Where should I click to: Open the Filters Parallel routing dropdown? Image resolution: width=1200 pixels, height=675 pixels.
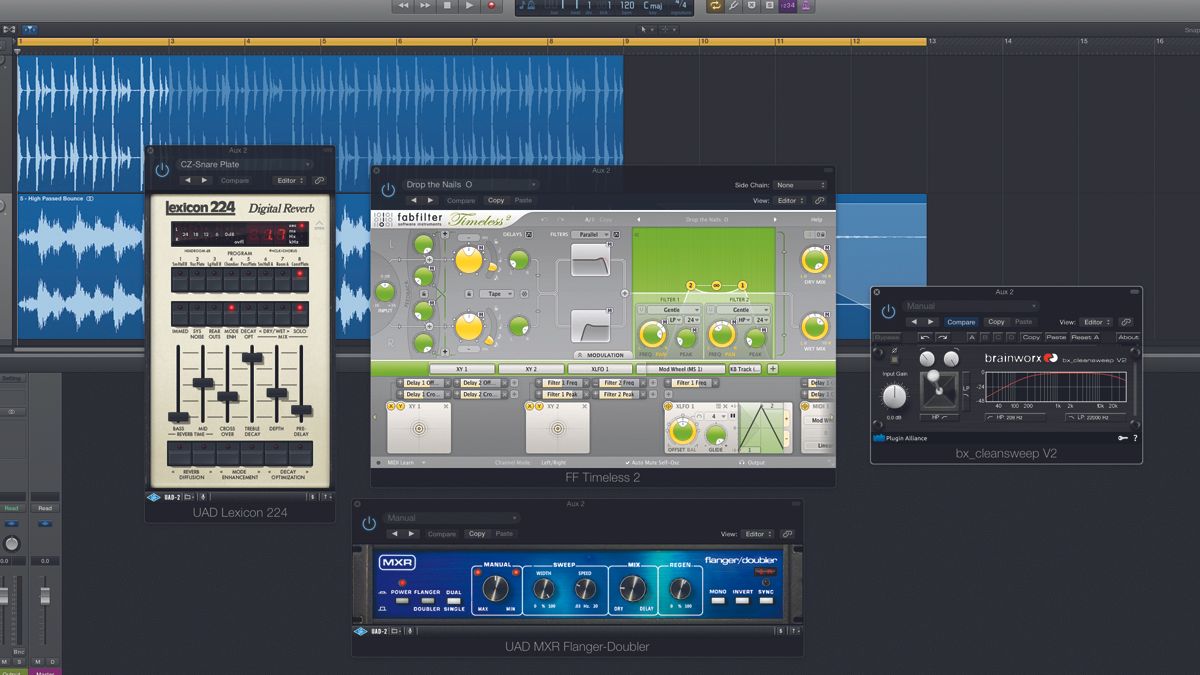click(590, 234)
